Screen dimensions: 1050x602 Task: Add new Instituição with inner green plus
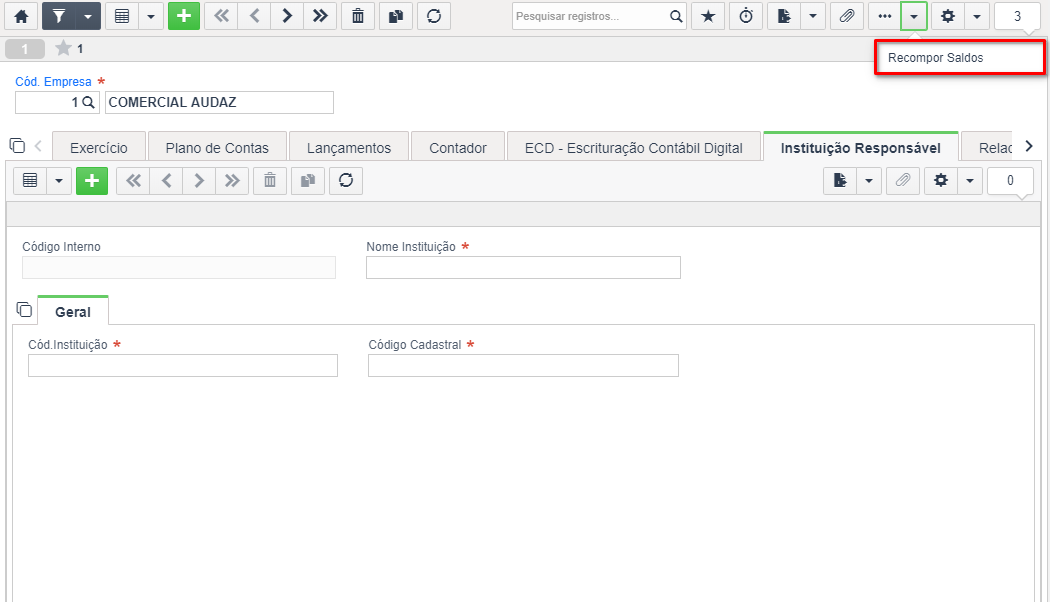(x=92, y=181)
